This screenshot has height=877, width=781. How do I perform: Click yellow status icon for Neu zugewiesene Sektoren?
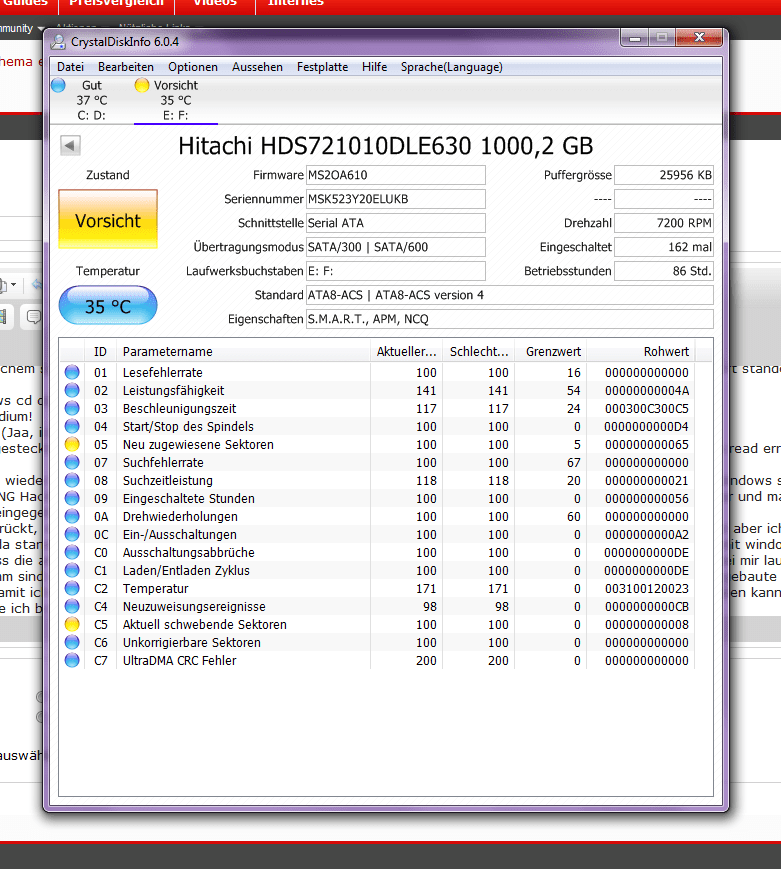point(72,444)
